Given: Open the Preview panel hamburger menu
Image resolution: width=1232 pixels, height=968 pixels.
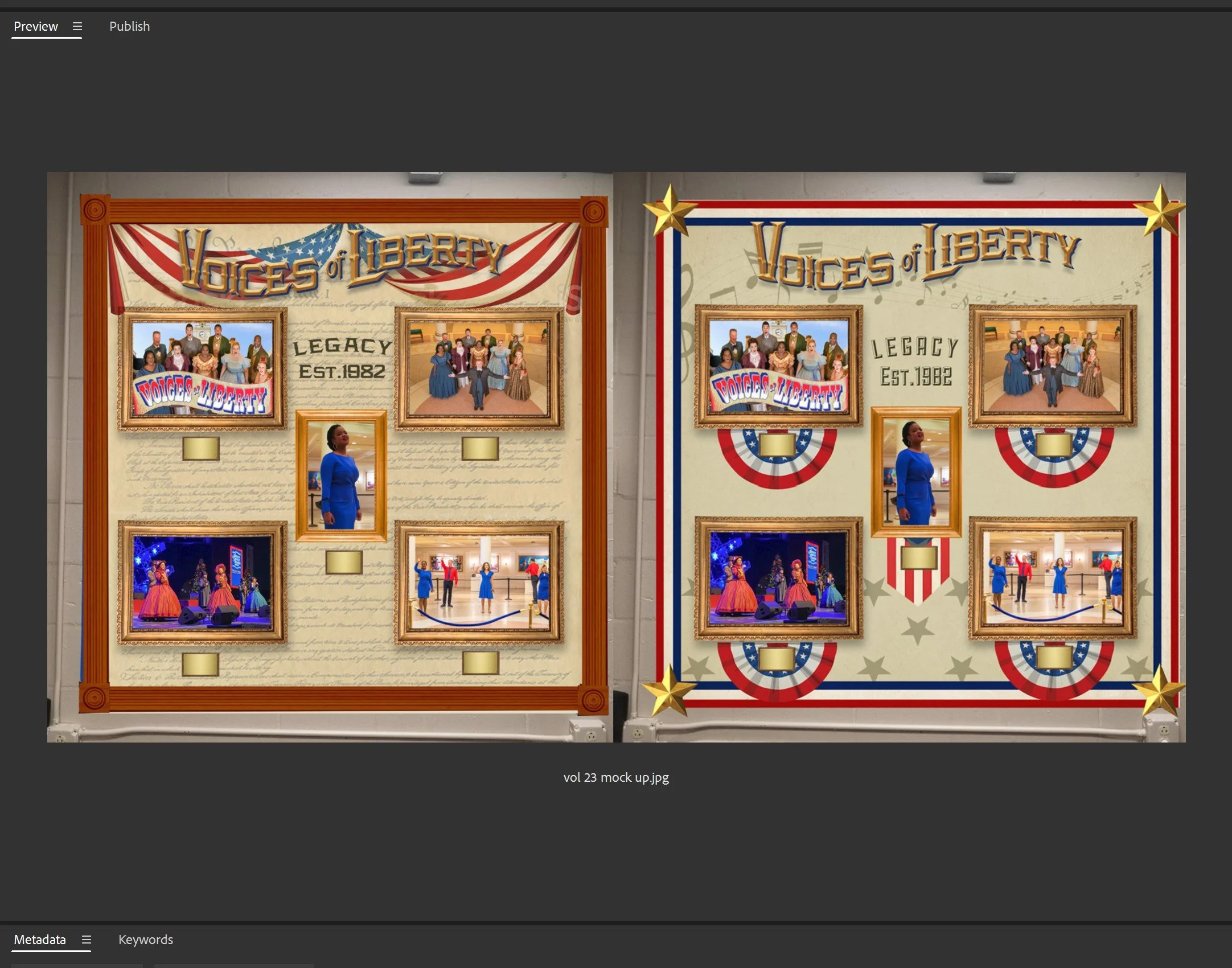Looking at the screenshot, I should pos(77,26).
